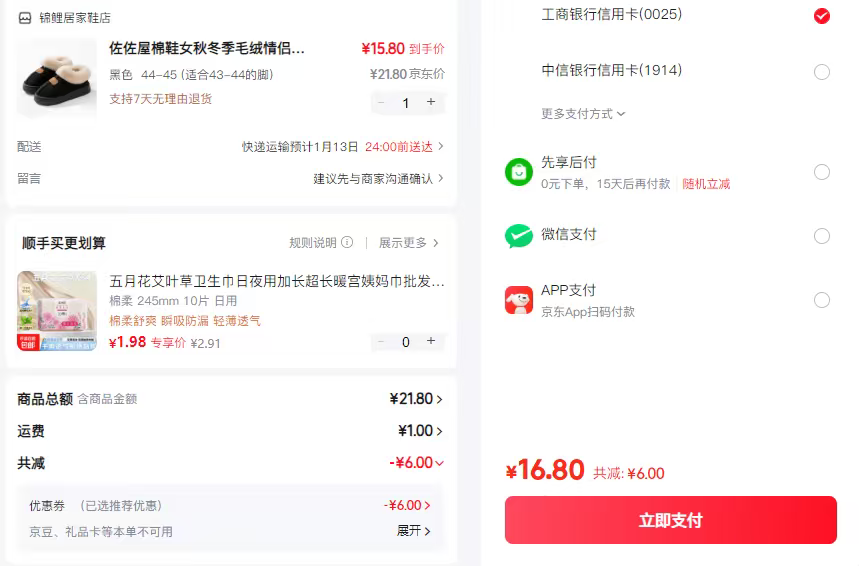Open the 配送 delivery time option
The image size is (859, 566).
point(342,147)
